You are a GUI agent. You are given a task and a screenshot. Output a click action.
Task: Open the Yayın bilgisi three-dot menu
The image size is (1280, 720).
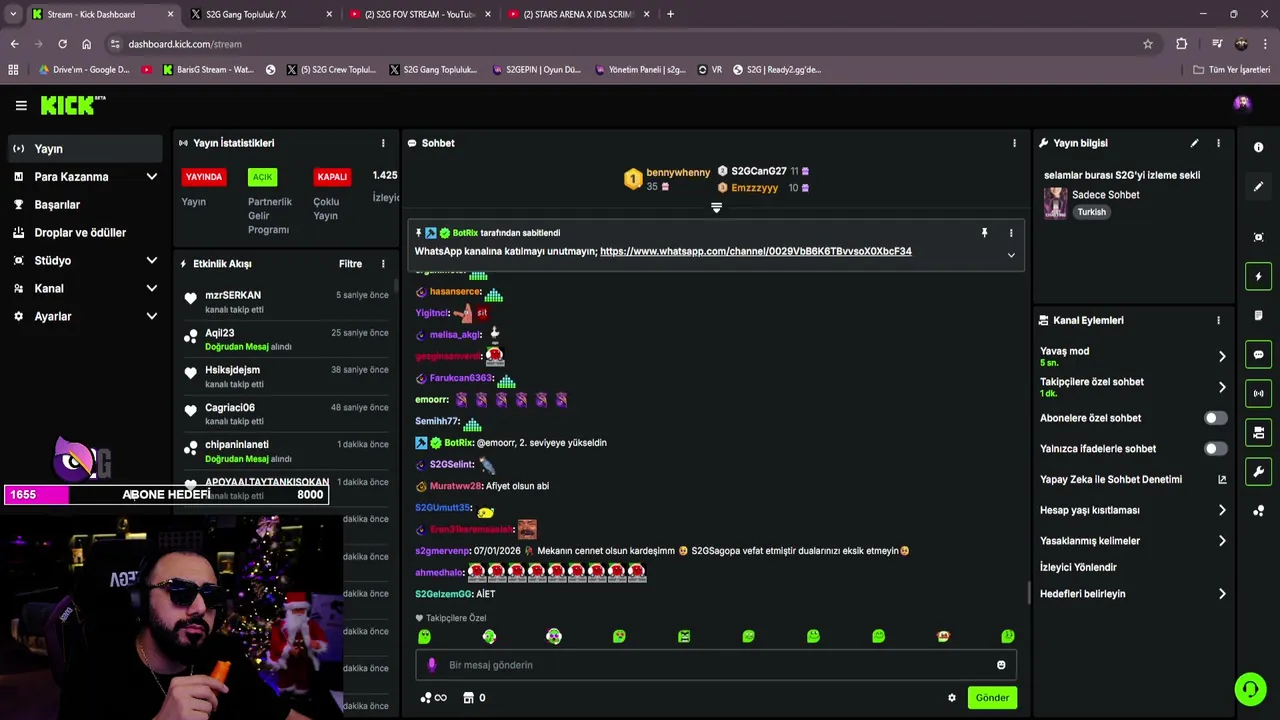tap(1218, 143)
